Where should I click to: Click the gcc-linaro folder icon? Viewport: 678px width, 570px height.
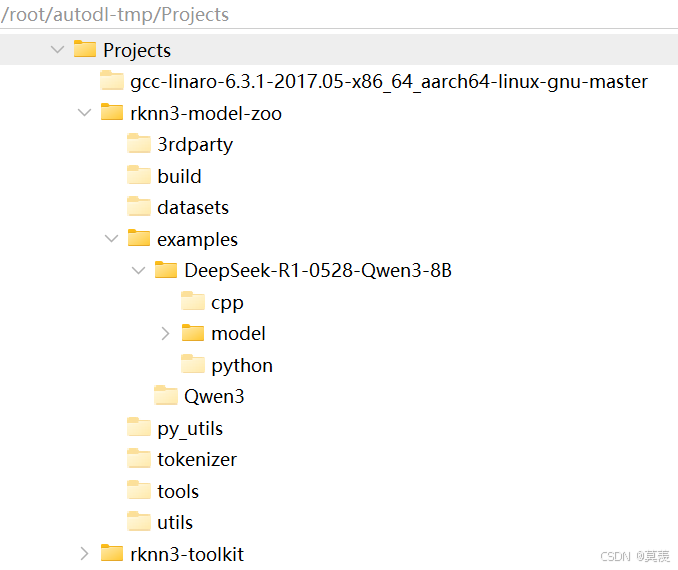click(112, 80)
